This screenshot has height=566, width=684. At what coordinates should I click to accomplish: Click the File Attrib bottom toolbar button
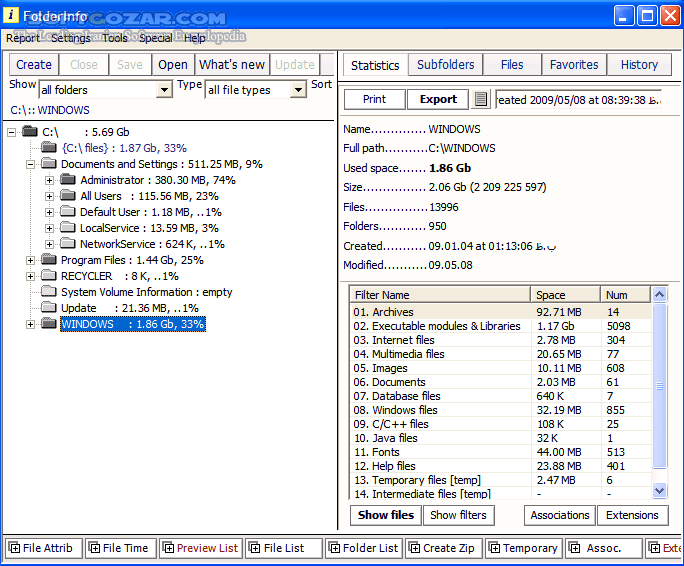pos(41,548)
